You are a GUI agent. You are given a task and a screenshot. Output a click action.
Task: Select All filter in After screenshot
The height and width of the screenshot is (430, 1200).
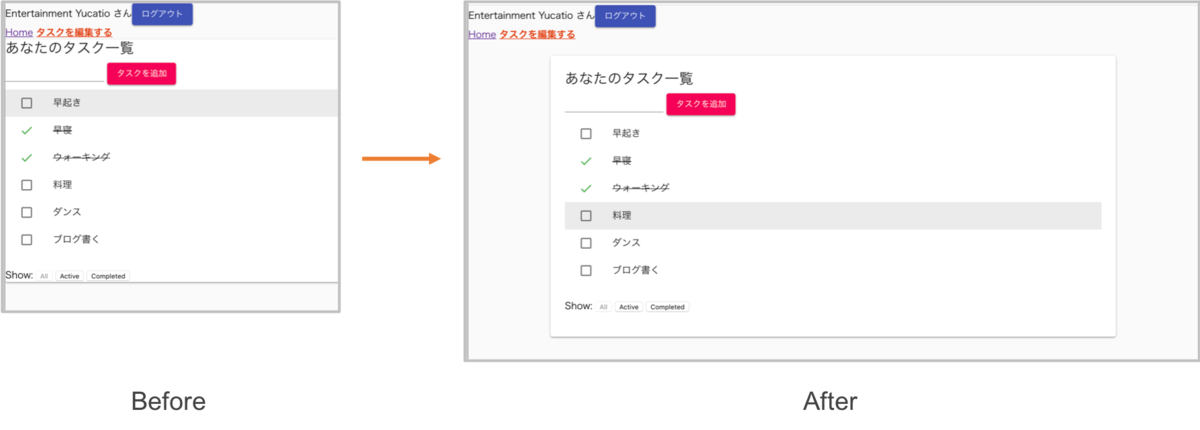[x=603, y=307]
